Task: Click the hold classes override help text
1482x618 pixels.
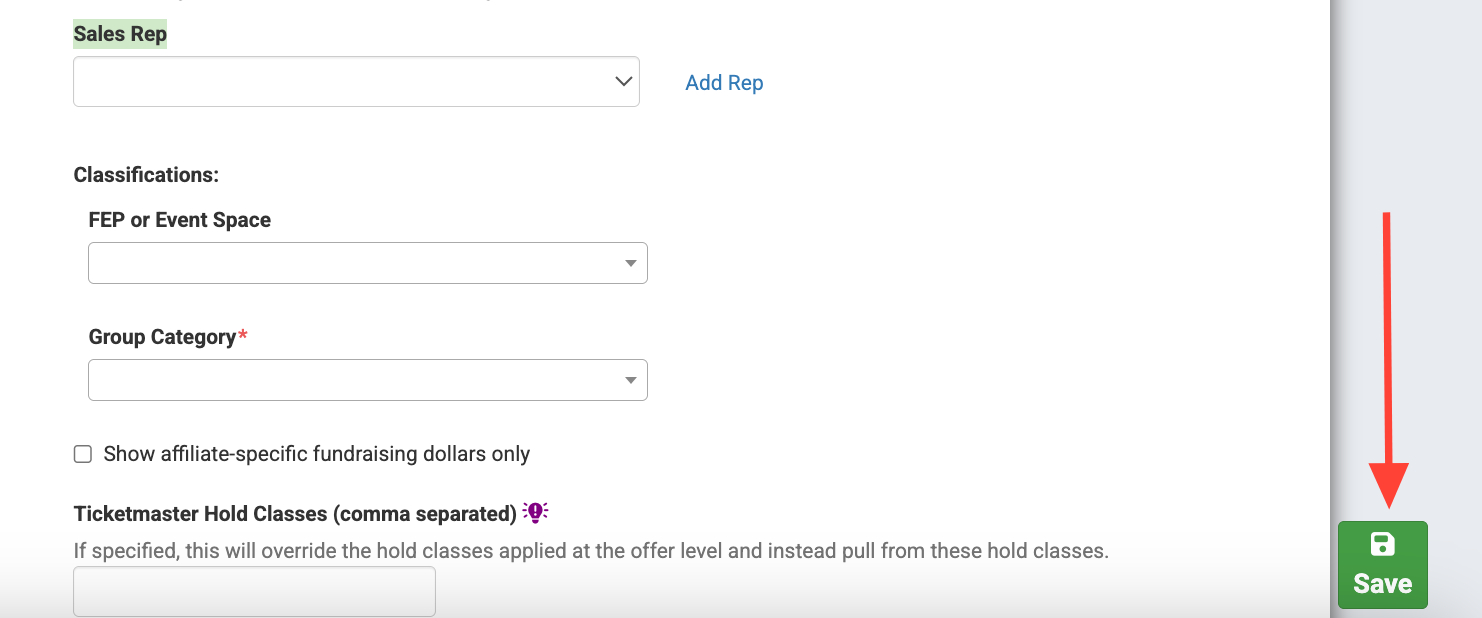Action: [591, 550]
